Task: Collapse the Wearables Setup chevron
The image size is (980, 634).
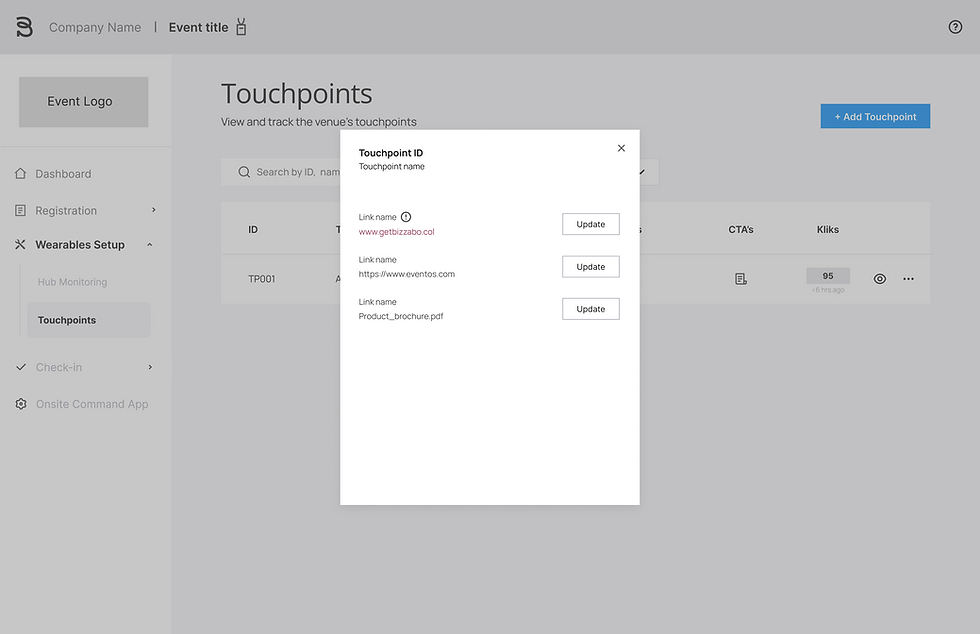Action: tap(149, 244)
